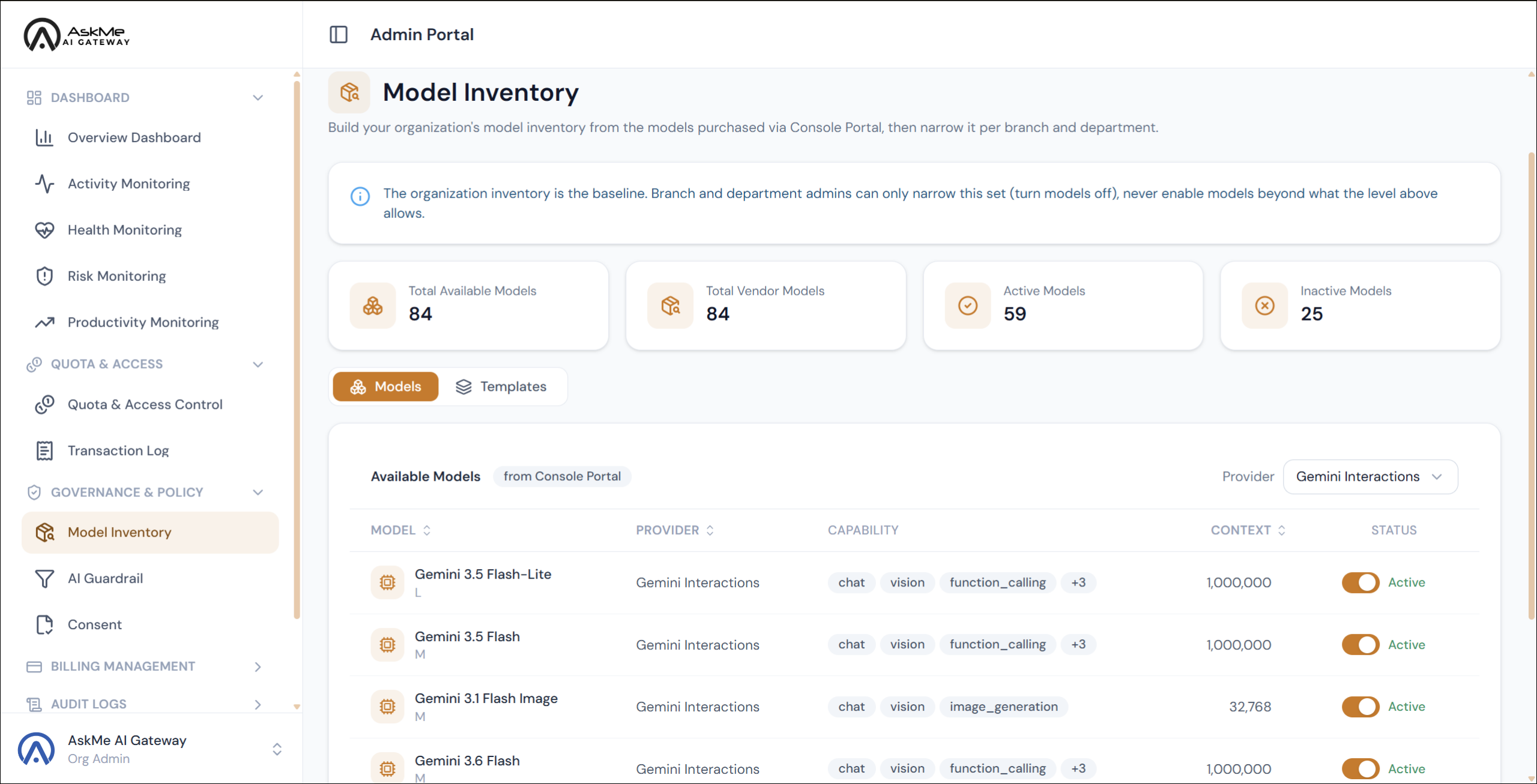The height and width of the screenshot is (784, 1537).
Task: Open the Provider dropdown Gemini Interactions
Action: pyautogui.click(x=1370, y=477)
